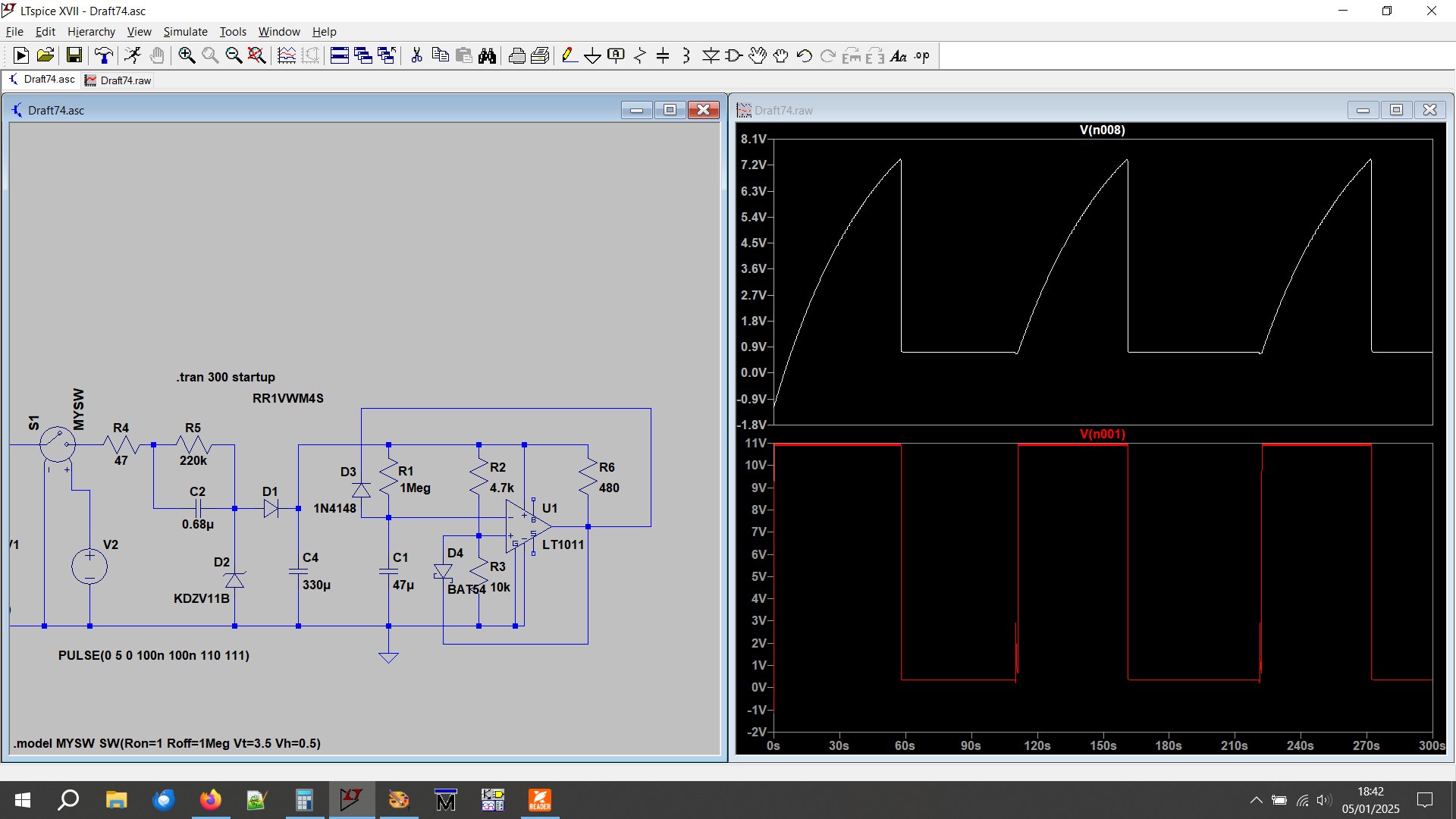This screenshot has height=819, width=1456.
Task: Select the Draw Wire pencil tool
Action: [x=569, y=55]
